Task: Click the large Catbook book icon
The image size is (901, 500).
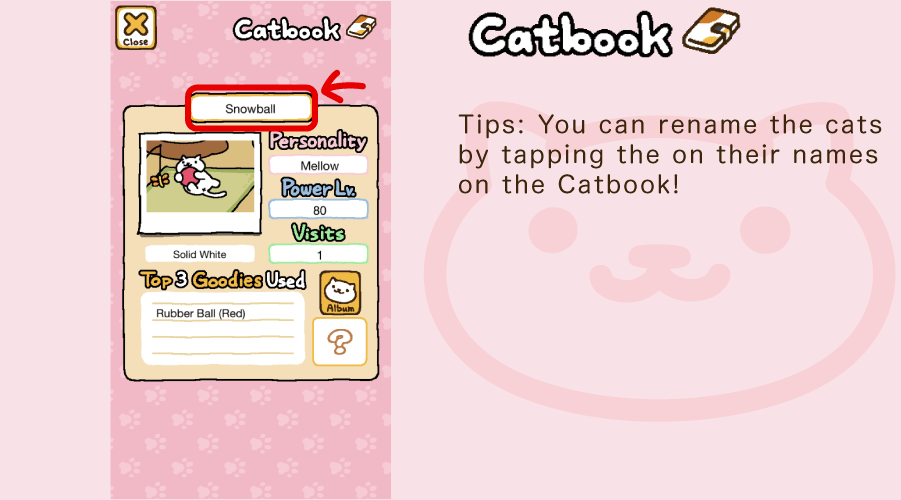Action: [711, 31]
